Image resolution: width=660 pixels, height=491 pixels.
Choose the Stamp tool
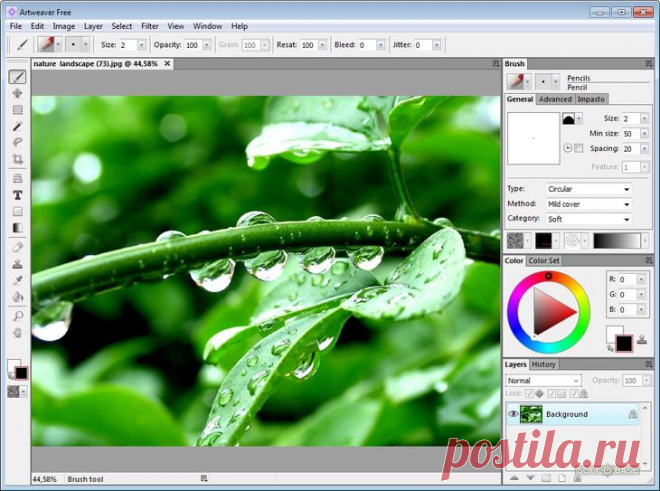click(x=17, y=264)
